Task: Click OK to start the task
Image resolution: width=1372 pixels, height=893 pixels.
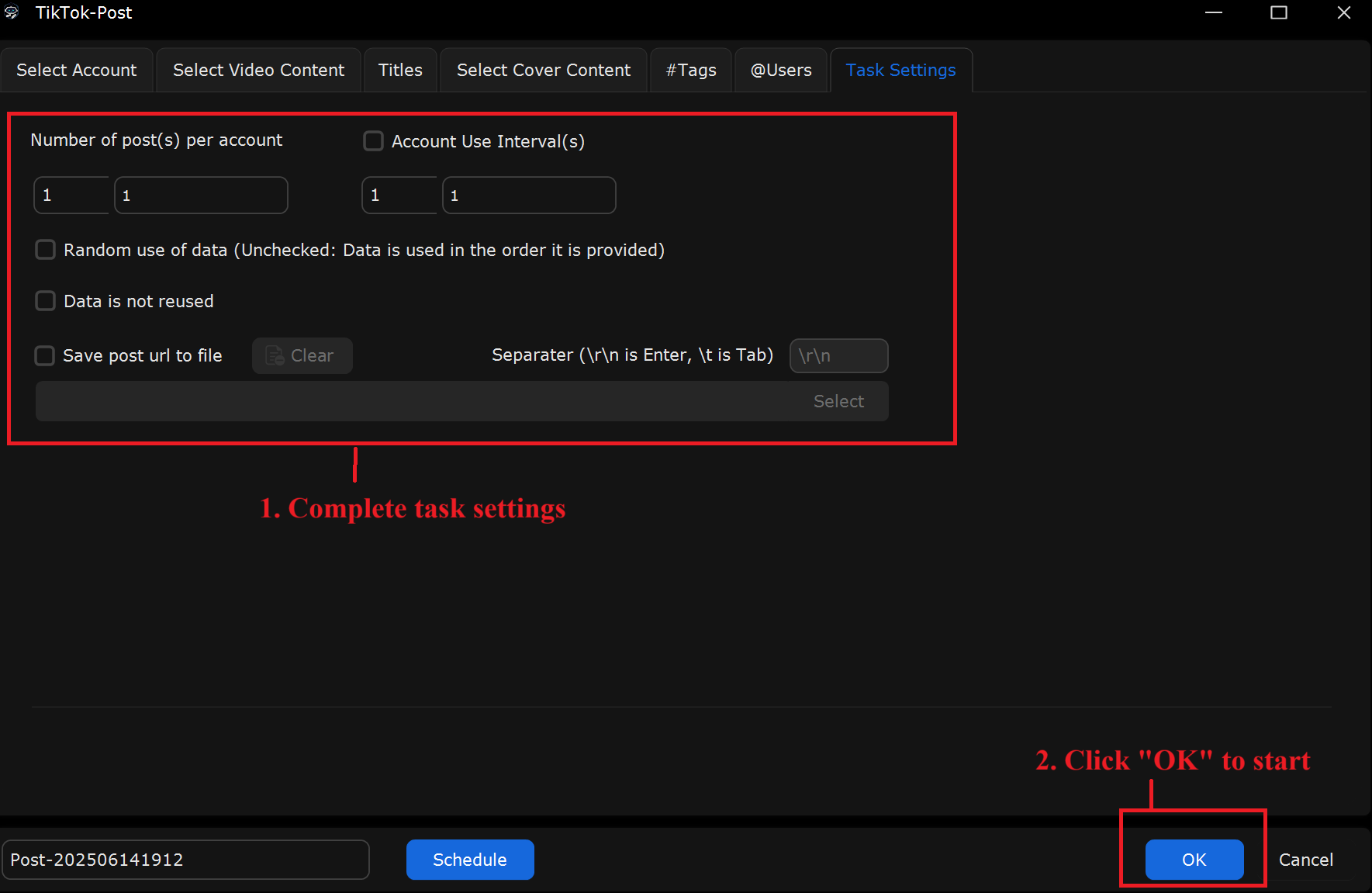Action: tap(1194, 860)
